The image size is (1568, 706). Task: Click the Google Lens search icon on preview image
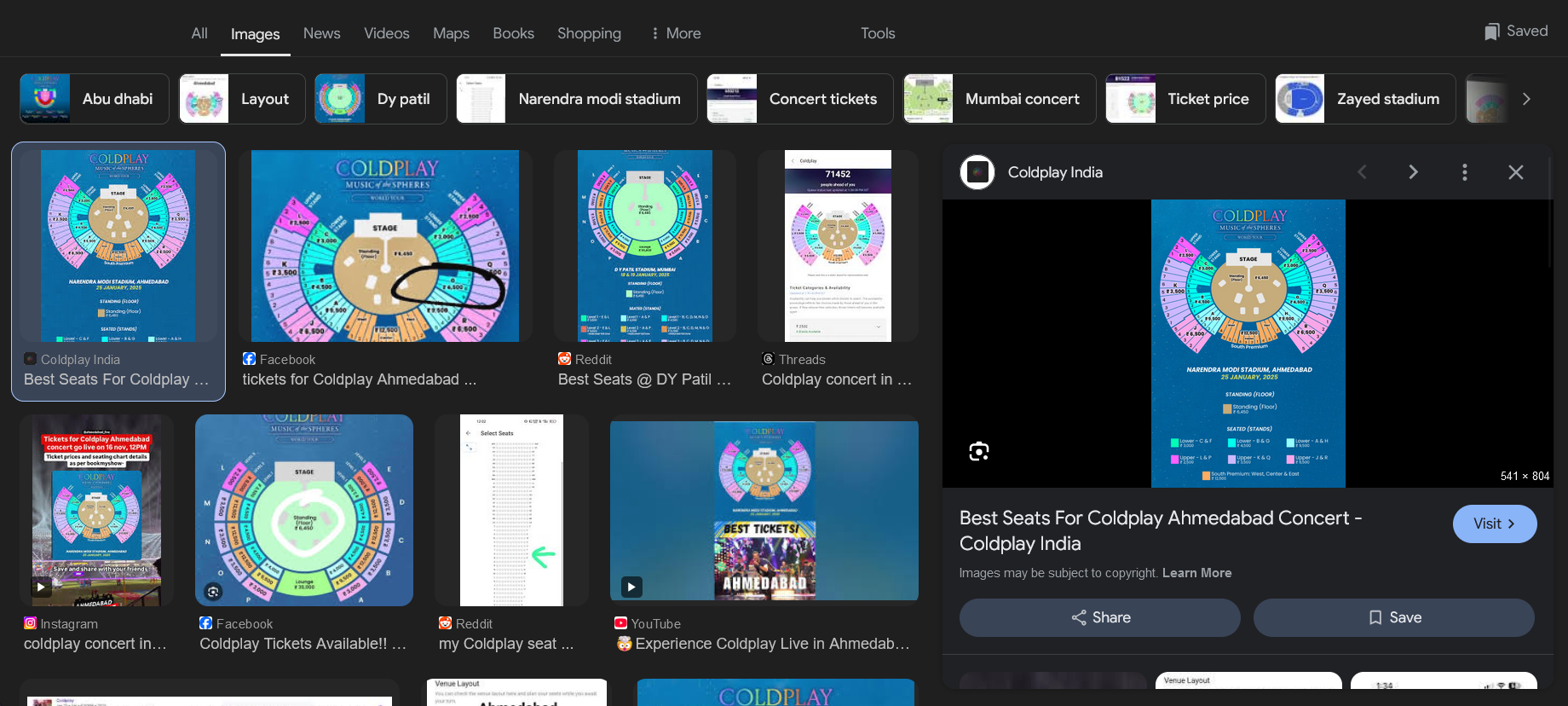click(979, 452)
